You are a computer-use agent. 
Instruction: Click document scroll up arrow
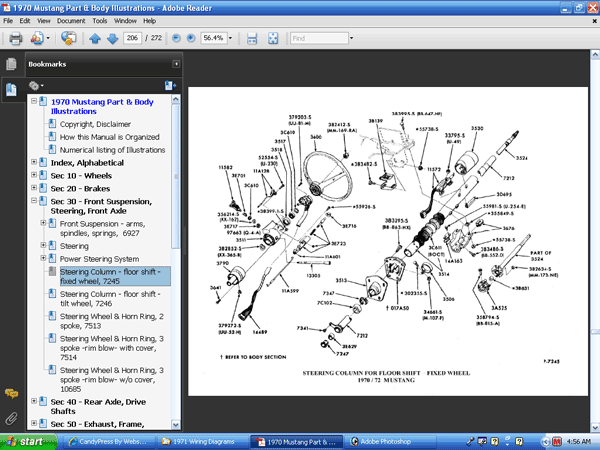(595, 55)
